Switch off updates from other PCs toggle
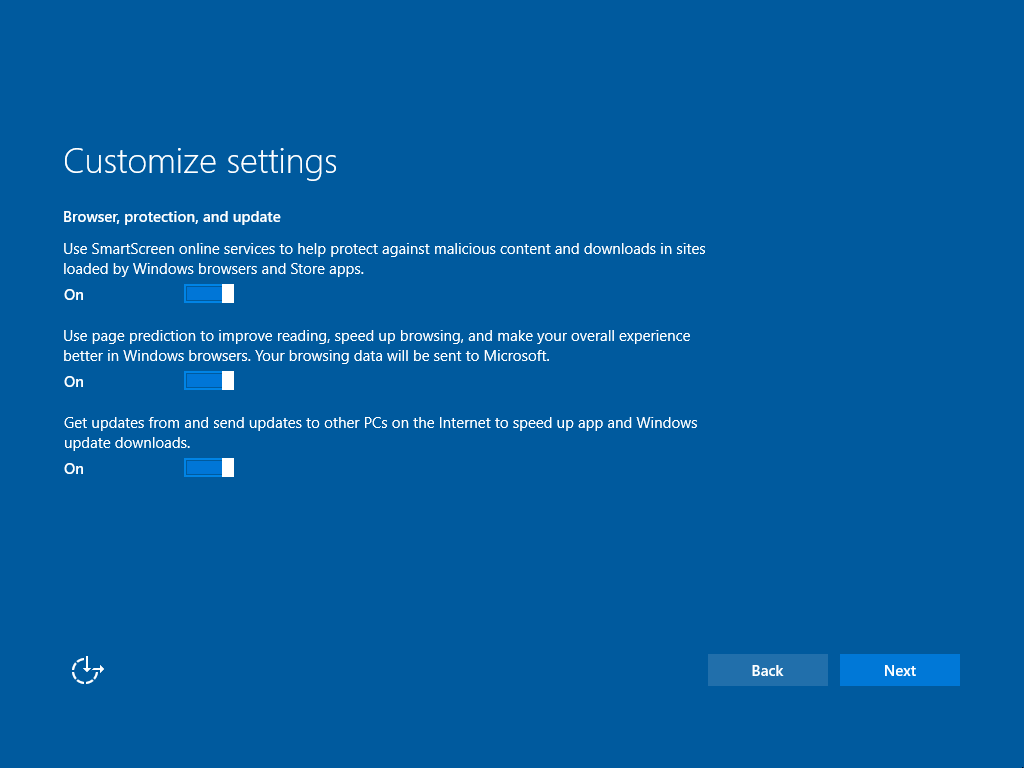This screenshot has width=1024, height=768. point(209,468)
